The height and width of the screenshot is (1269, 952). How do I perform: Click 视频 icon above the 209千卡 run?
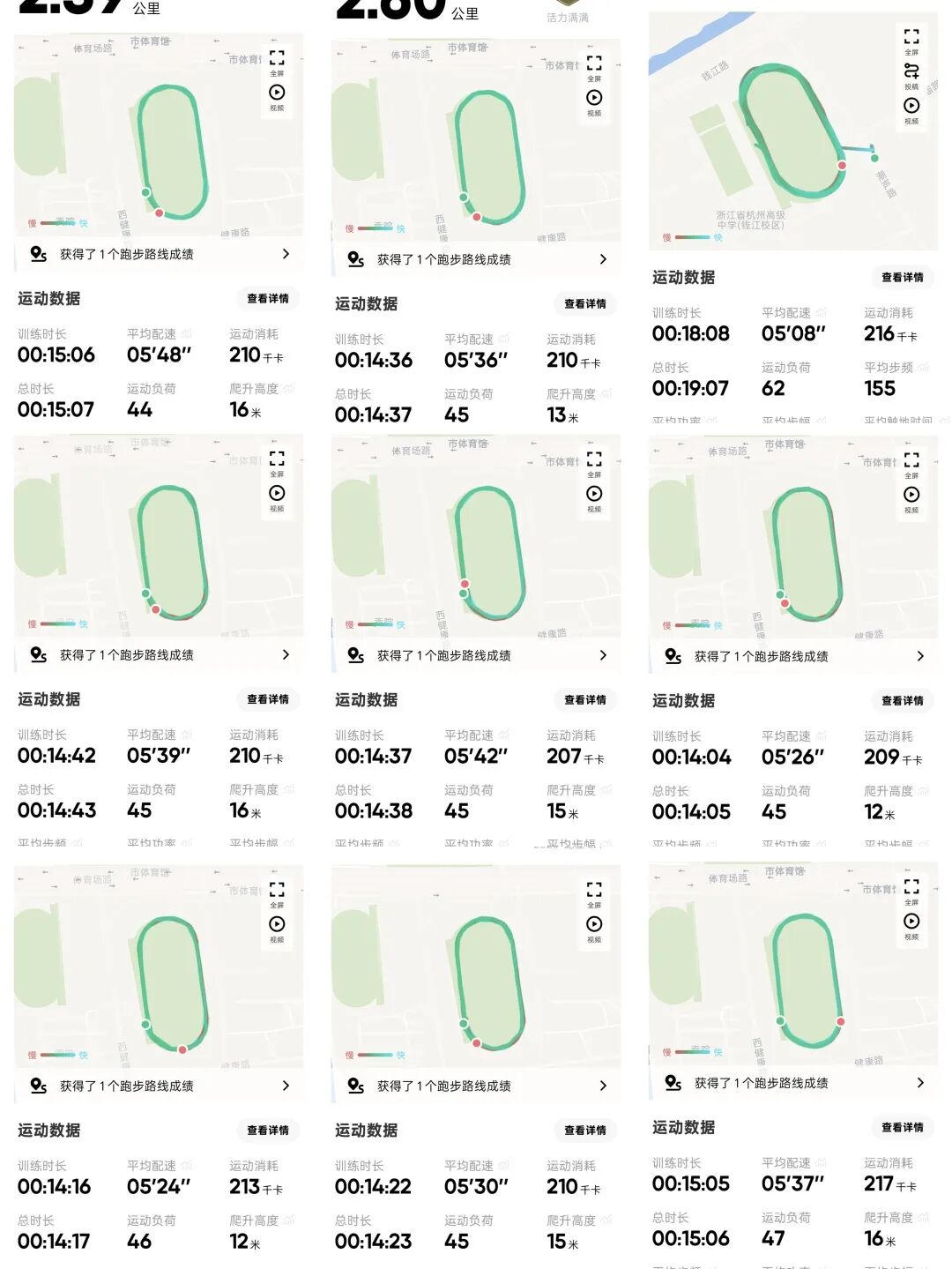[911, 496]
